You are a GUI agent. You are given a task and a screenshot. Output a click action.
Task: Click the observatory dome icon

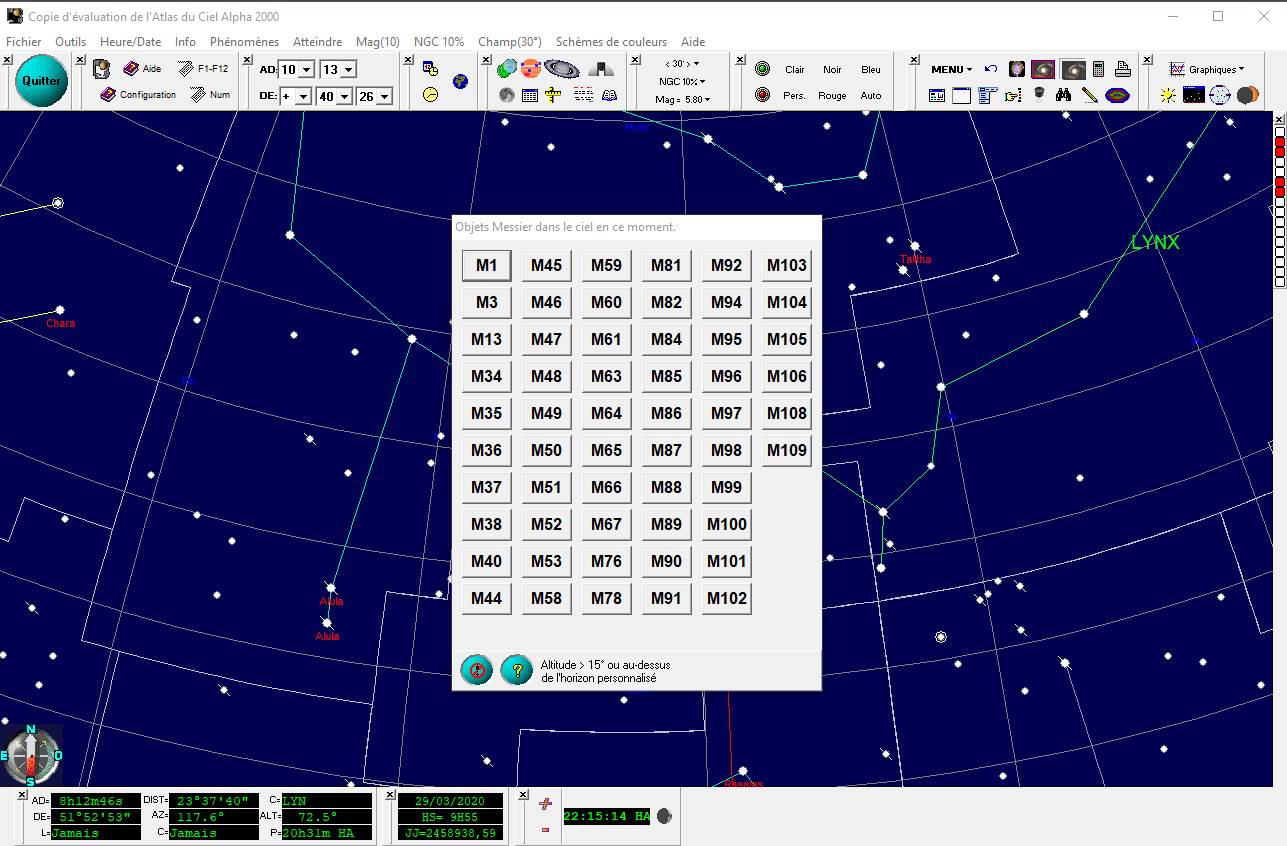[x=601, y=69]
